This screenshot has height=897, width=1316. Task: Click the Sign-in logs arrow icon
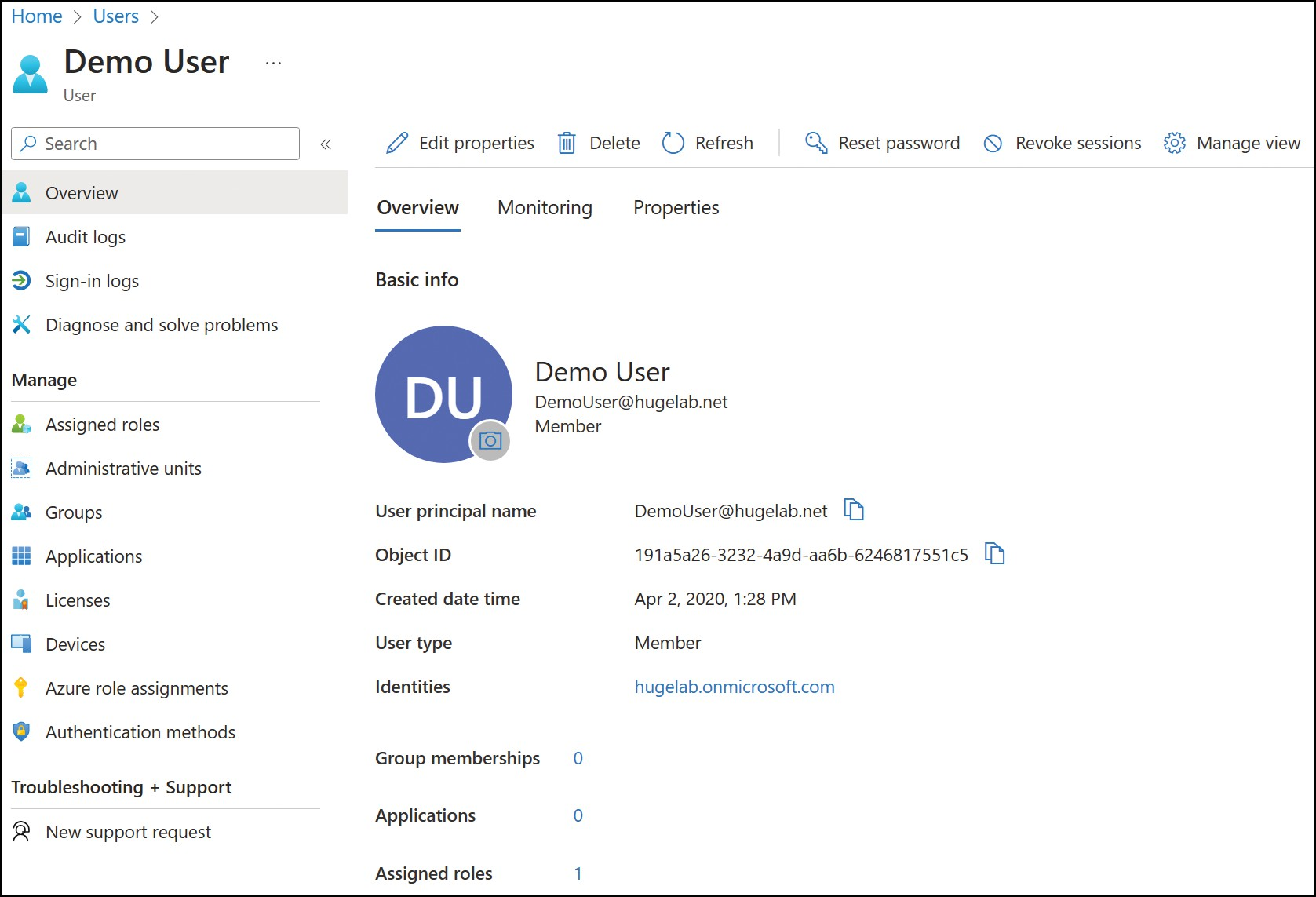(22, 280)
